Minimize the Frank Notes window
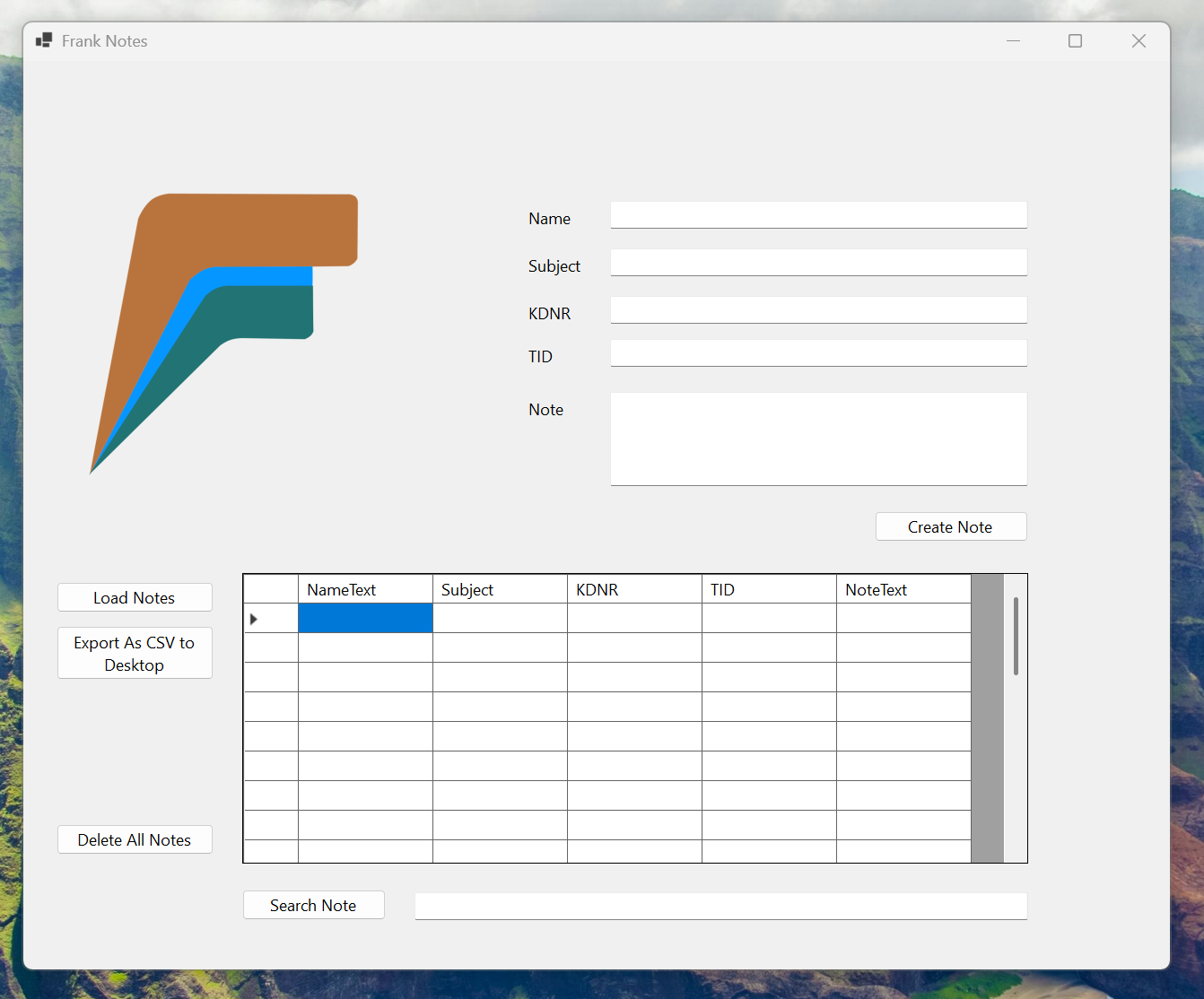This screenshot has width=1204, height=999. 1013,40
